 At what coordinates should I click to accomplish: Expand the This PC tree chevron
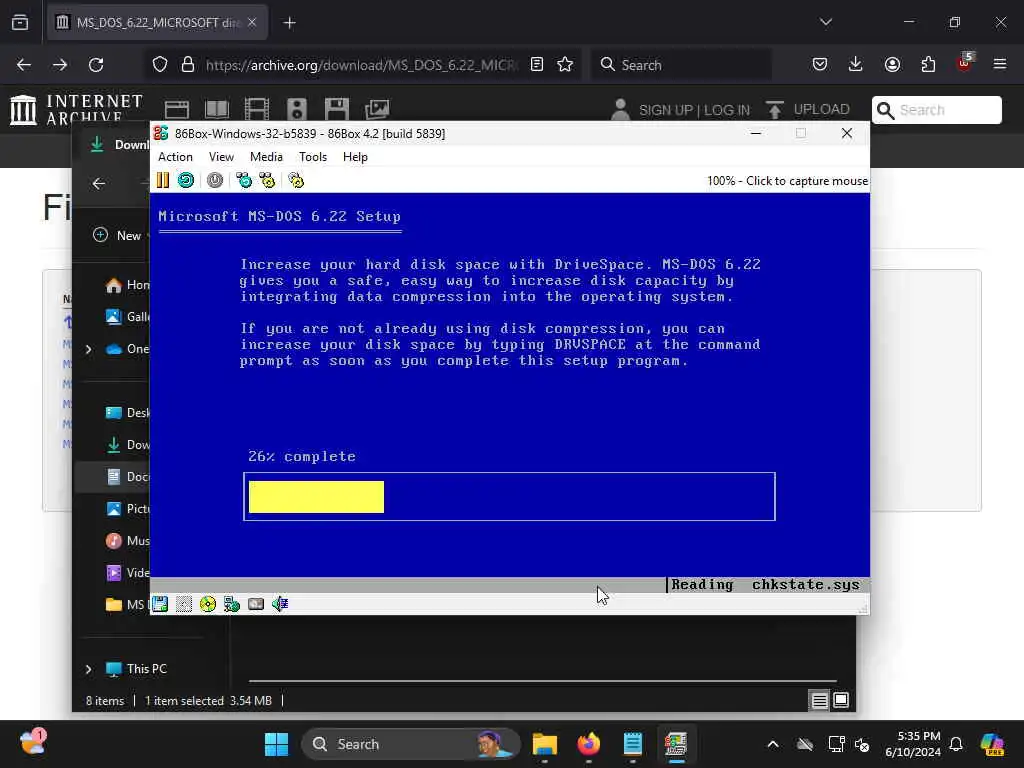pos(89,669)
